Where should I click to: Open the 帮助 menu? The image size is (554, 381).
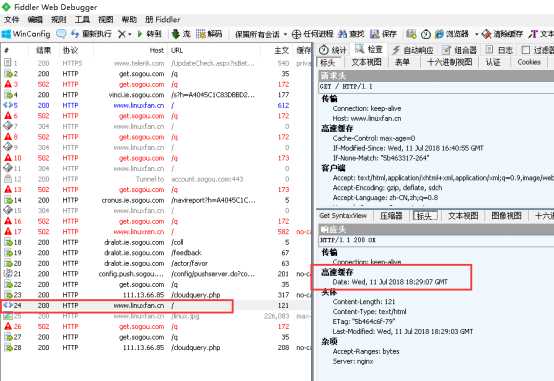point(129,19)
